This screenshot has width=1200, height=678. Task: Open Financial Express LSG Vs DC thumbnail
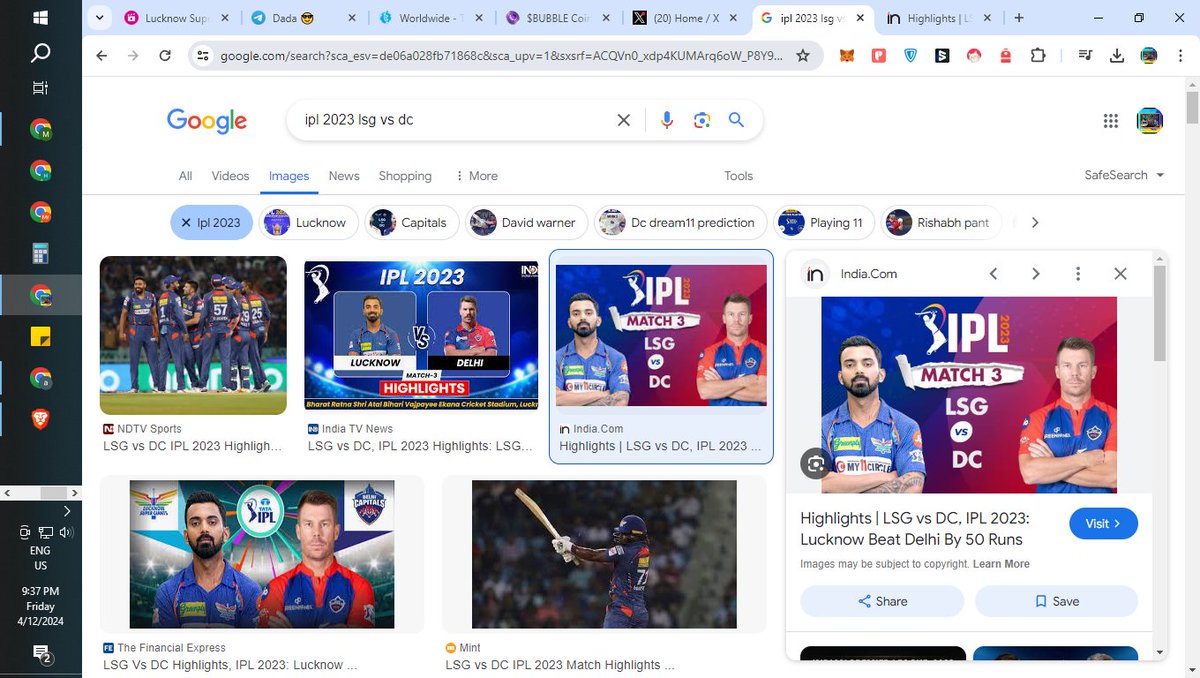tap(262, 554)
